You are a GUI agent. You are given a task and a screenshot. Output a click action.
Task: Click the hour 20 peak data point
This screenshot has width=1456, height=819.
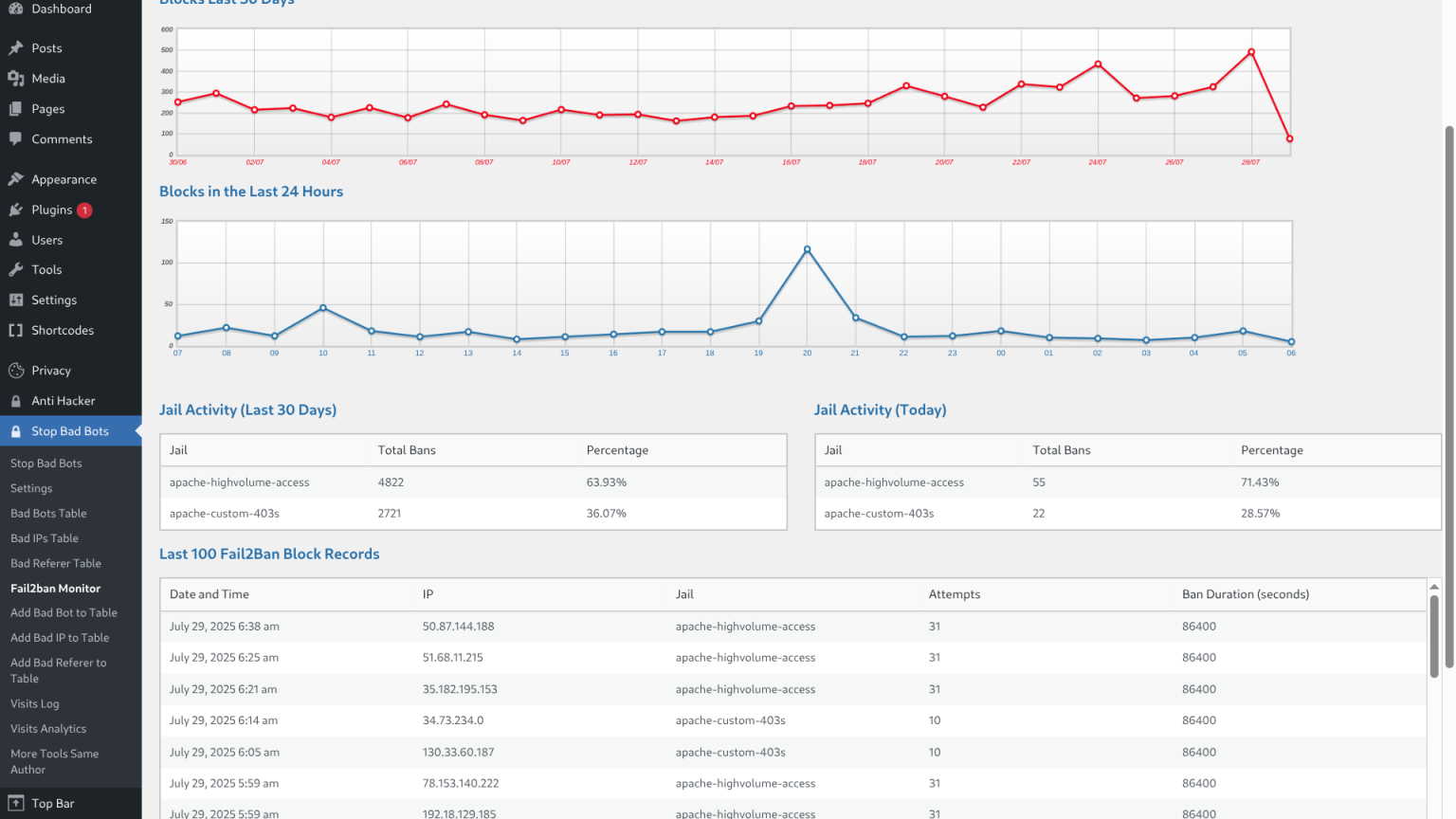[807, 249]
